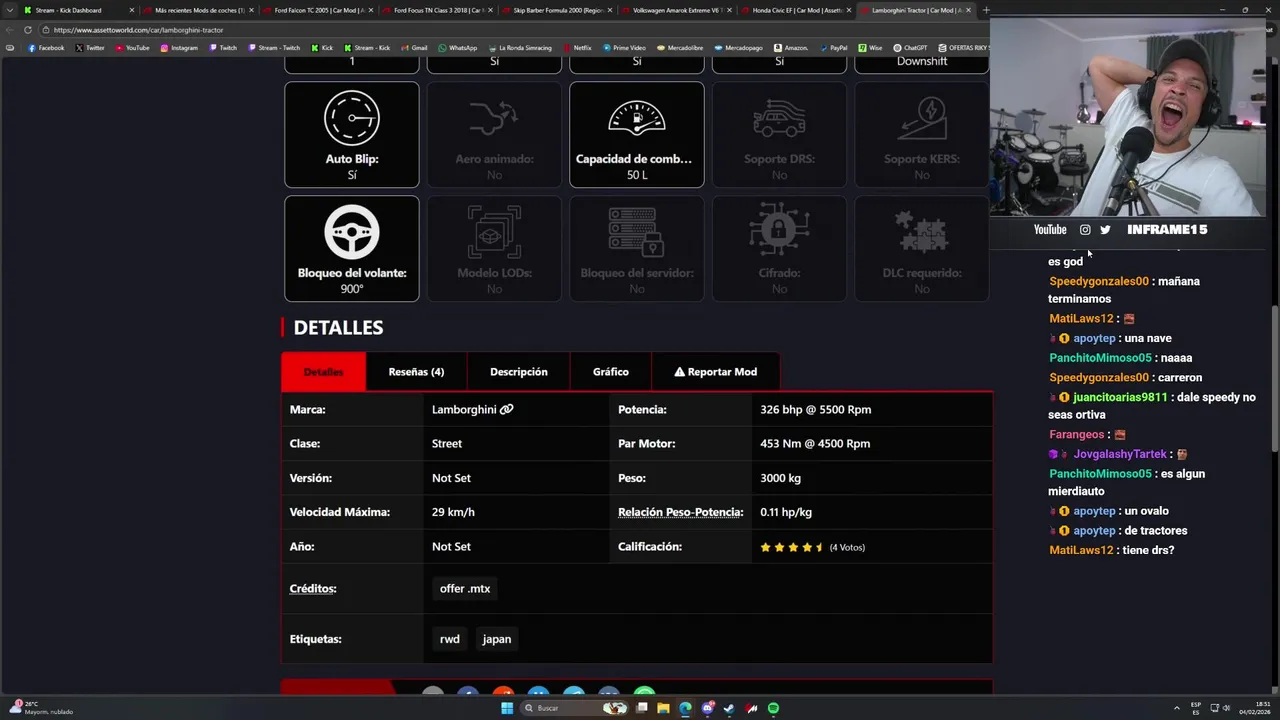Screen dimensions: 1280x720
Task: Switch to Stream - Kick Dashboard browser tab
Action: [x=78, y=10]
